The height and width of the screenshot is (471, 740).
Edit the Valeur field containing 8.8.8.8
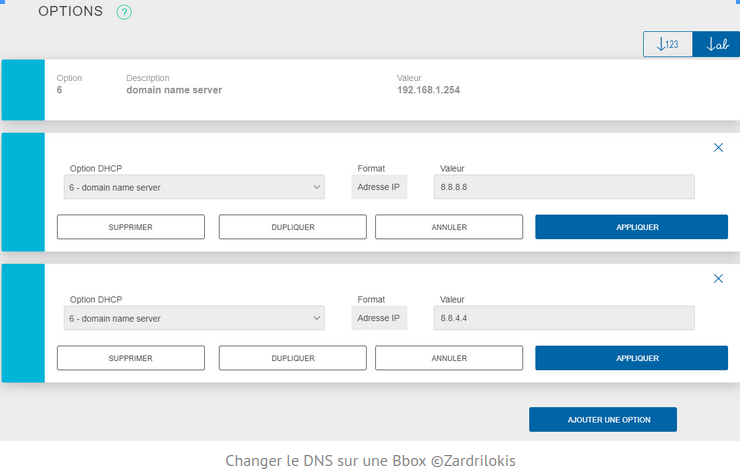pos(565,187)
